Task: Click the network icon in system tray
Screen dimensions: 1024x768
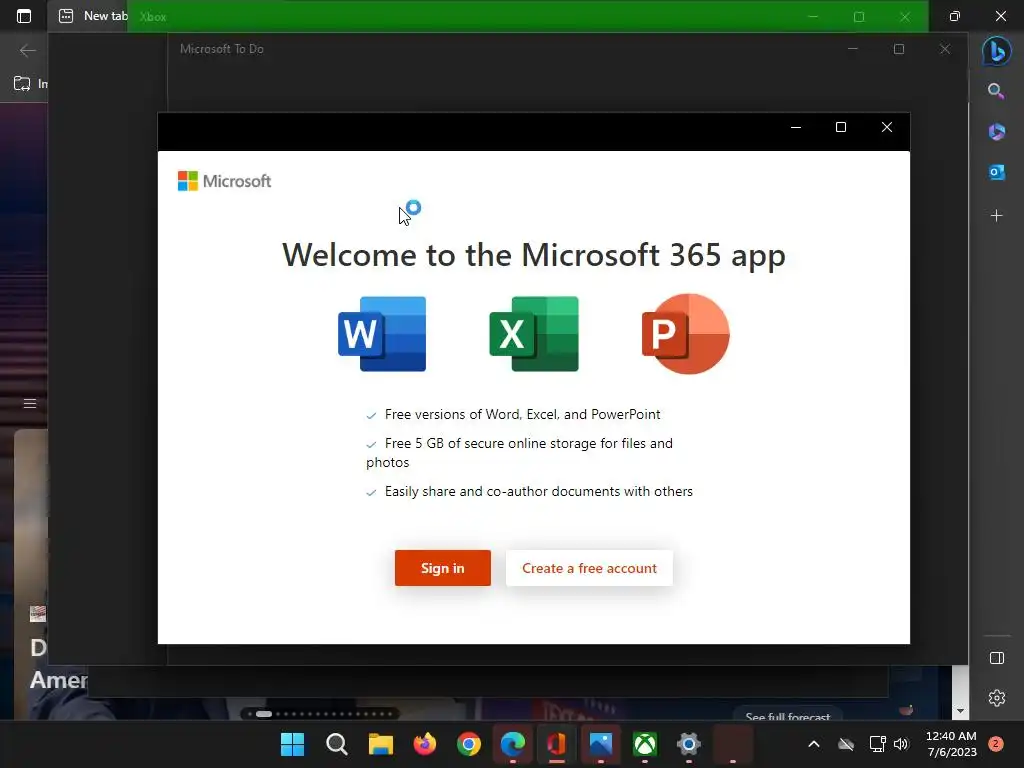Action: 877,744
